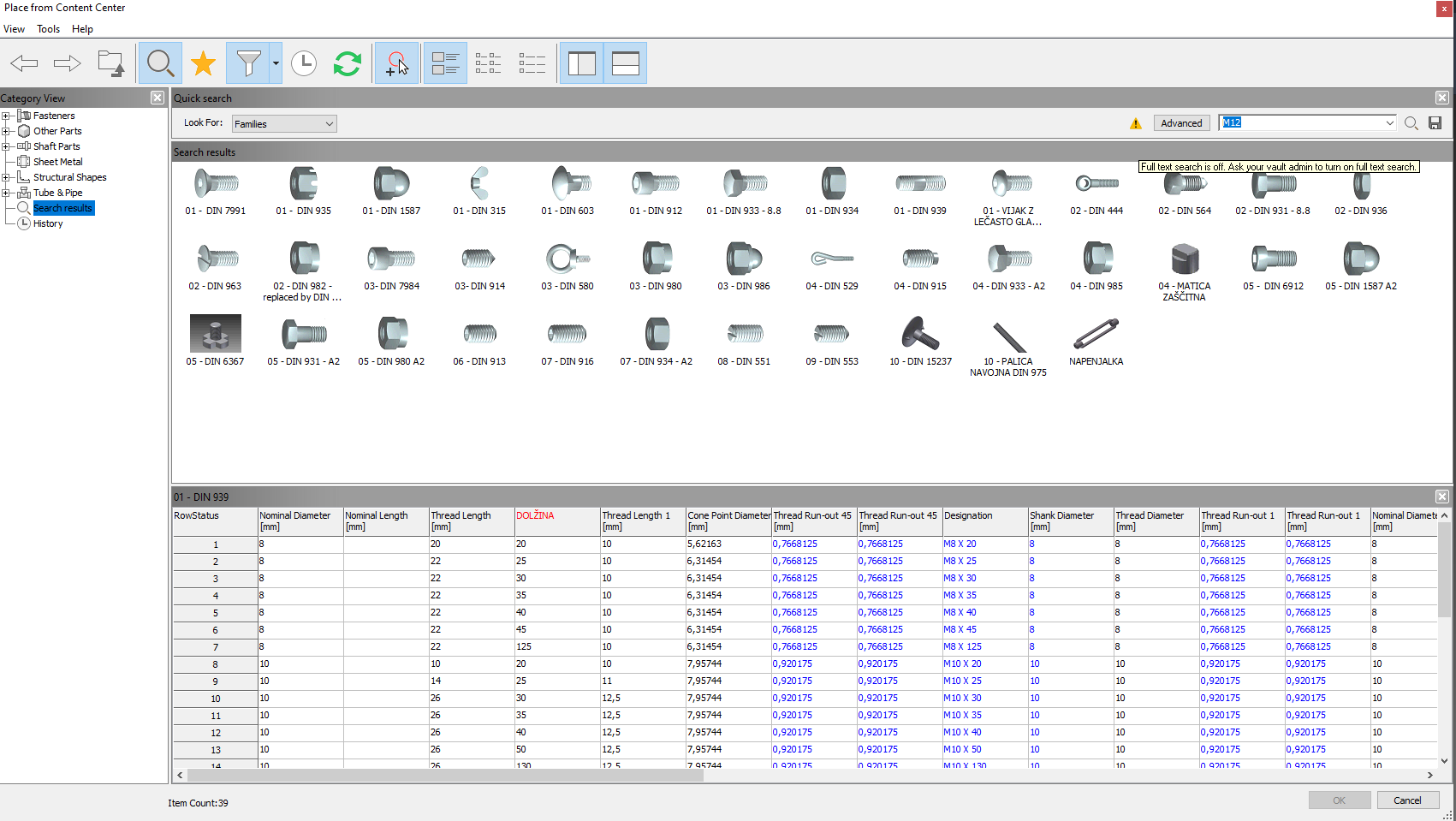Cancel the Place from Content Center dialog

[x=1407, y=800]
